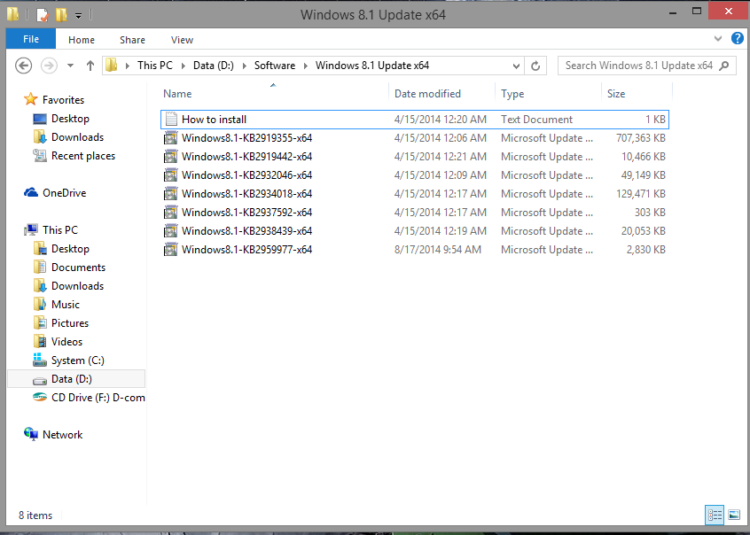Click the 707,363 KB size cell
This screenshot has height=535, width=750.
click(640, 138)
